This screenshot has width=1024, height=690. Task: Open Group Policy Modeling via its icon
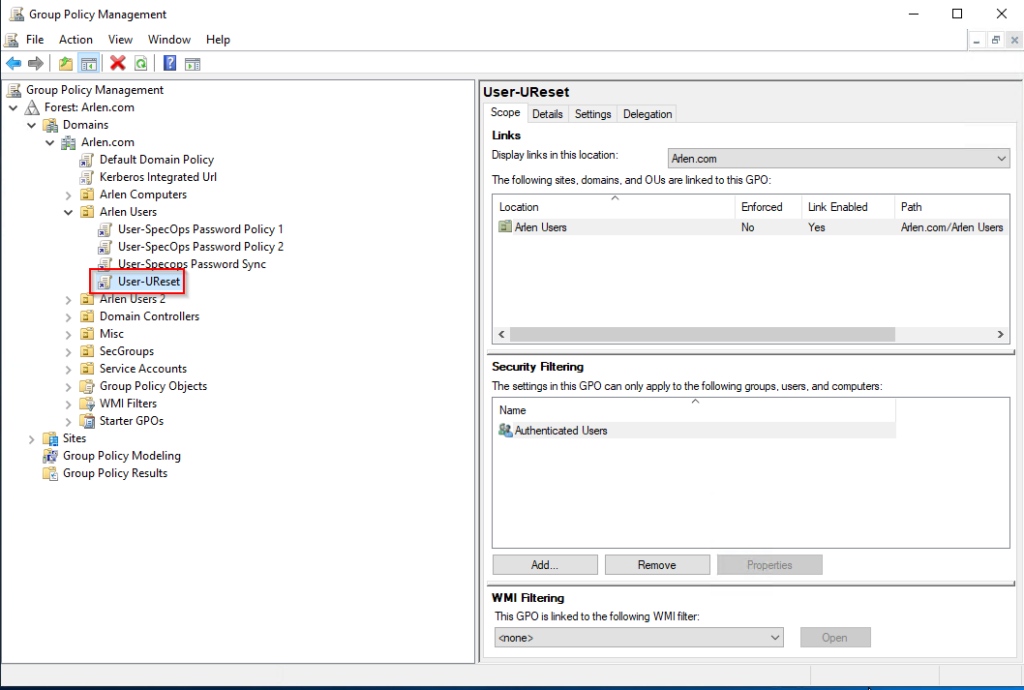click(50, 456)
